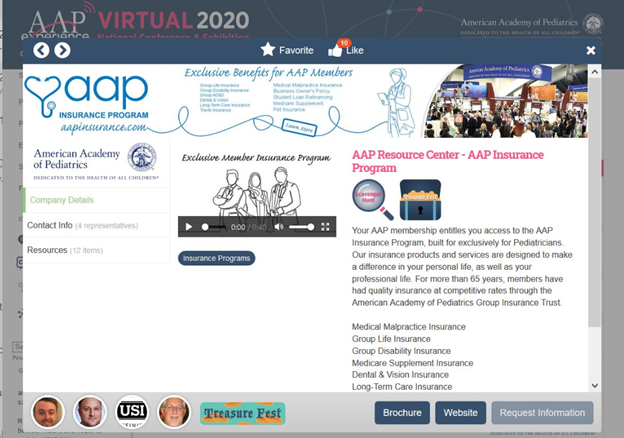Click the Favorite star icon
The height and width of the screenshot is (438, 624).
click(x=268, y=50)
